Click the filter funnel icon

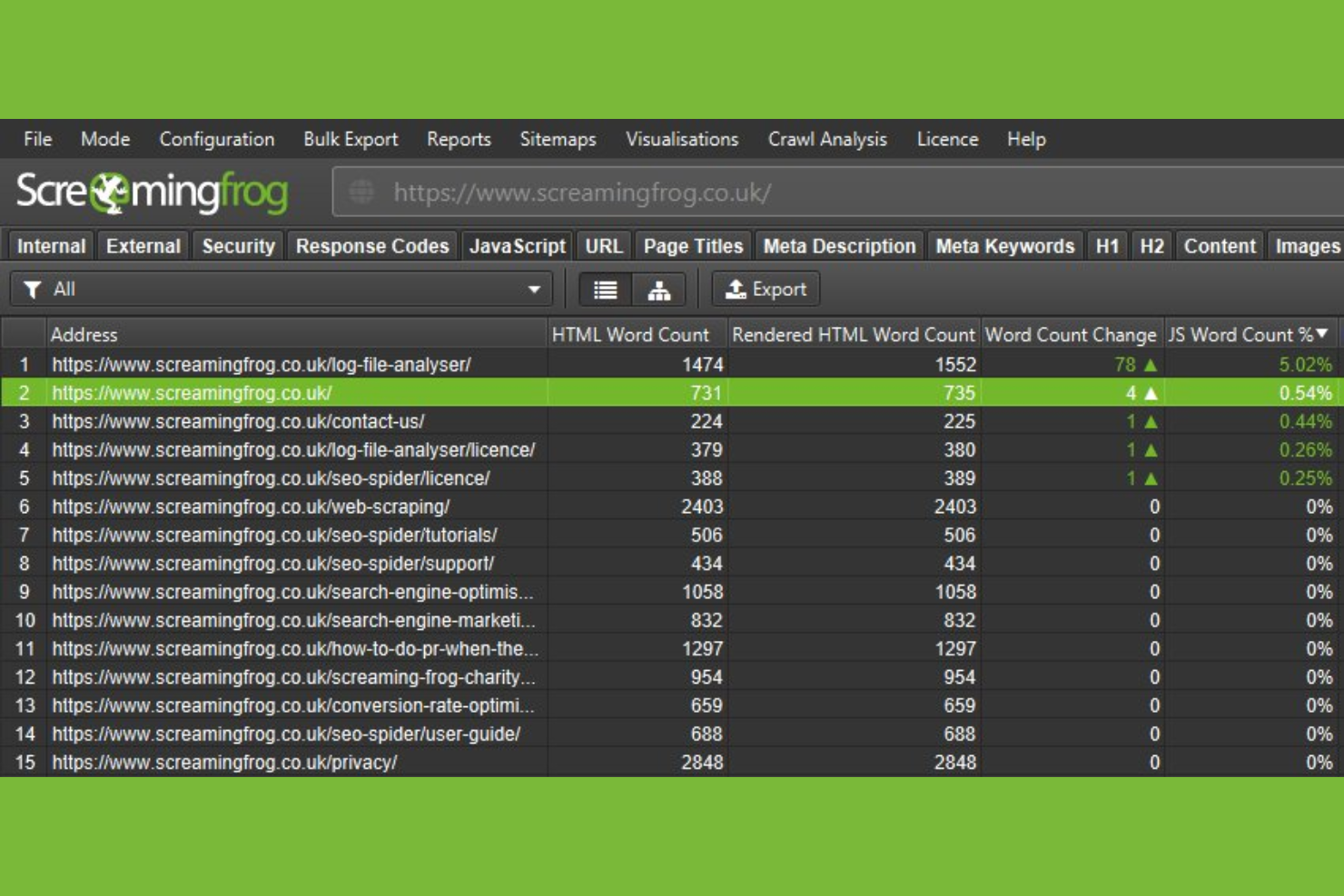pos(32,289)
